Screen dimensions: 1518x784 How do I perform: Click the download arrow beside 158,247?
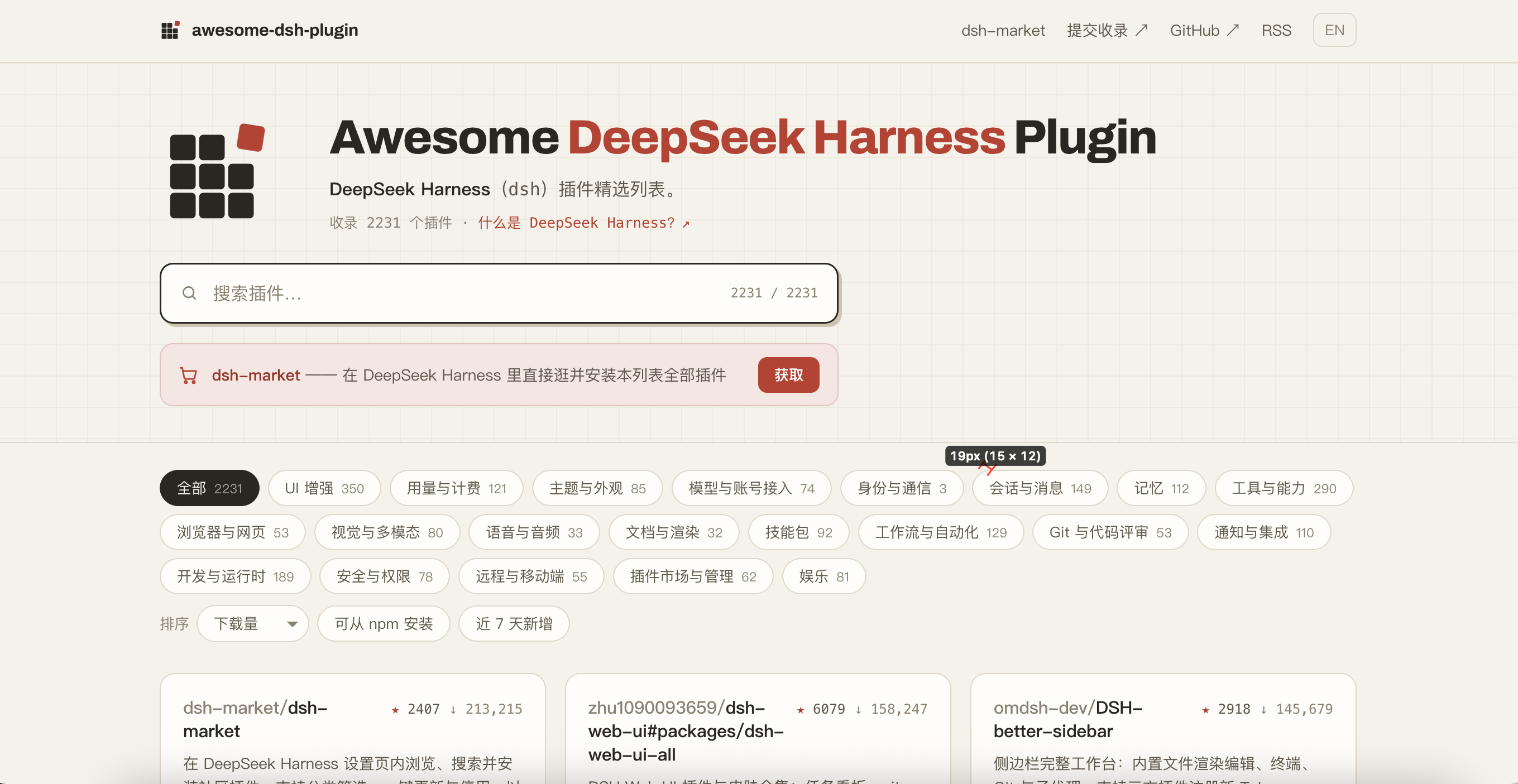[x=858, y=710]
